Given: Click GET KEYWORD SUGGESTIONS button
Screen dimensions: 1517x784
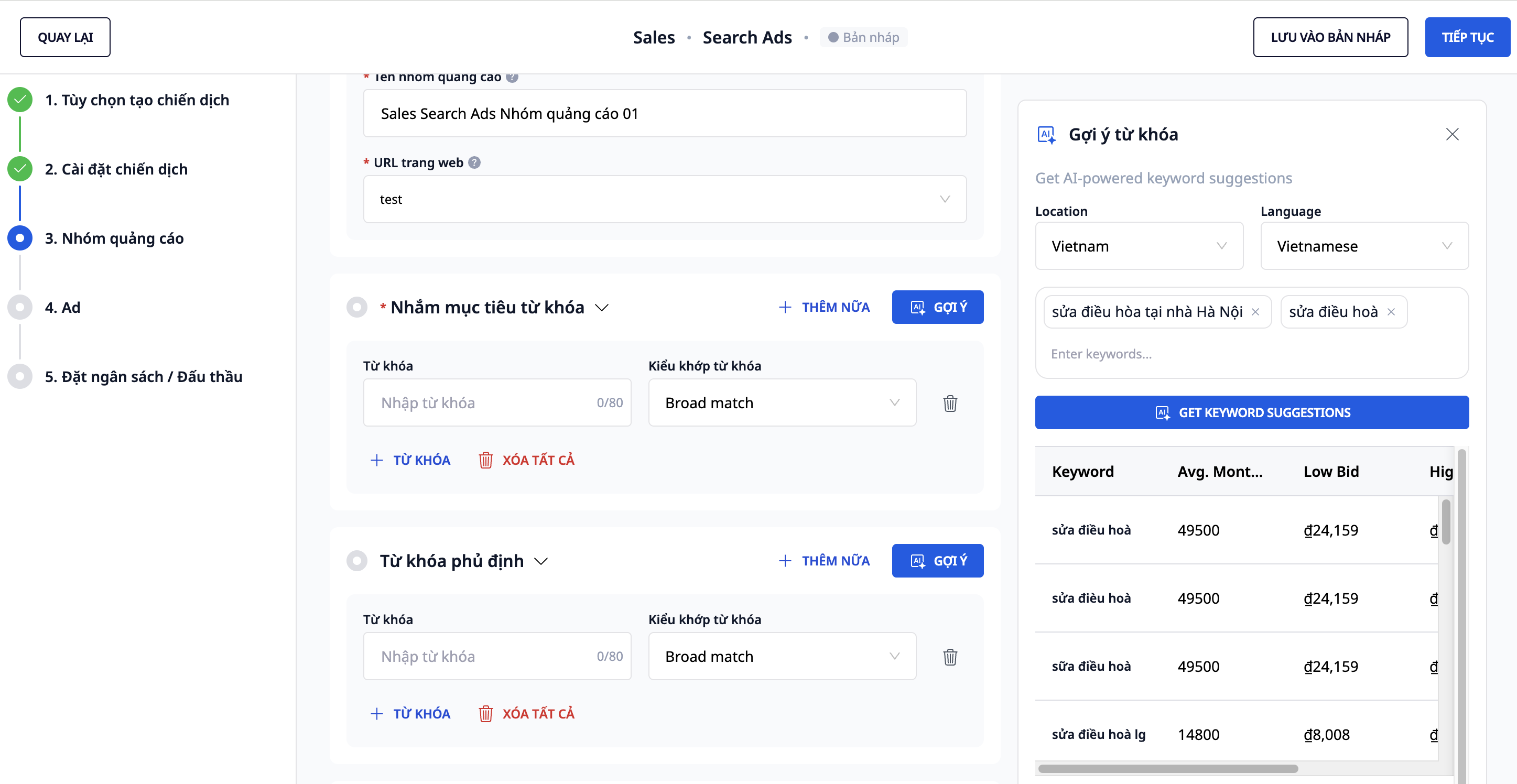Looking at the screenshot, I should point(1251,412).
